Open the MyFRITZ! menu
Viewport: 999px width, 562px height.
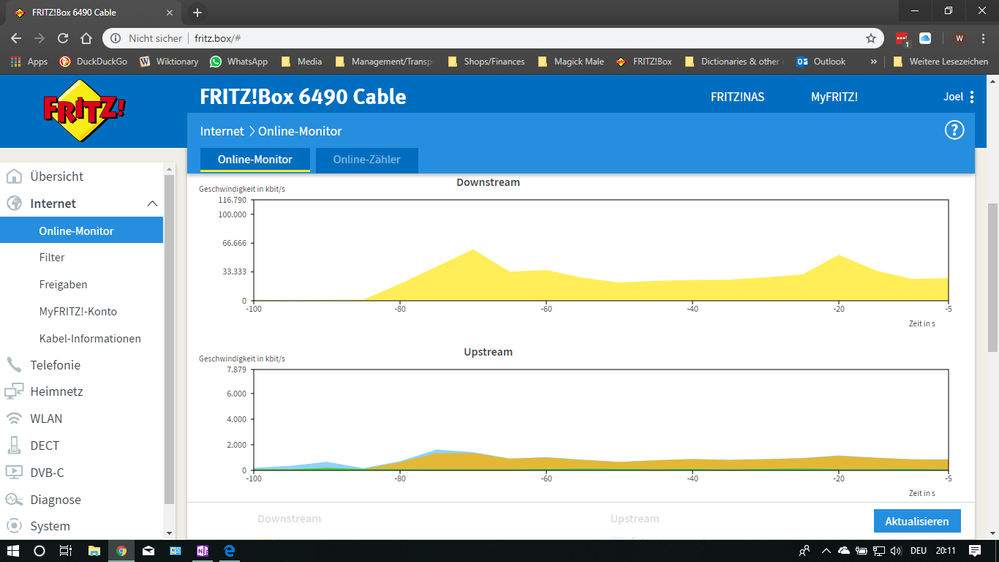pos(834,97)
